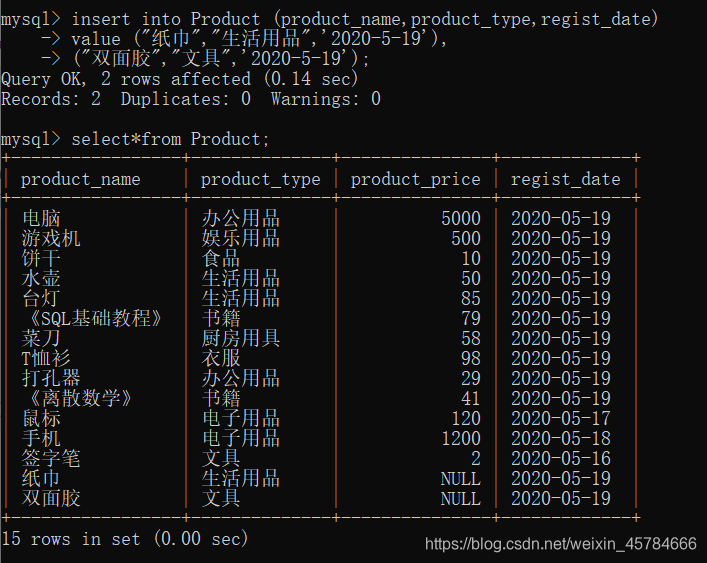Click the price value 1200 for 手机

[x=461, y=438]
